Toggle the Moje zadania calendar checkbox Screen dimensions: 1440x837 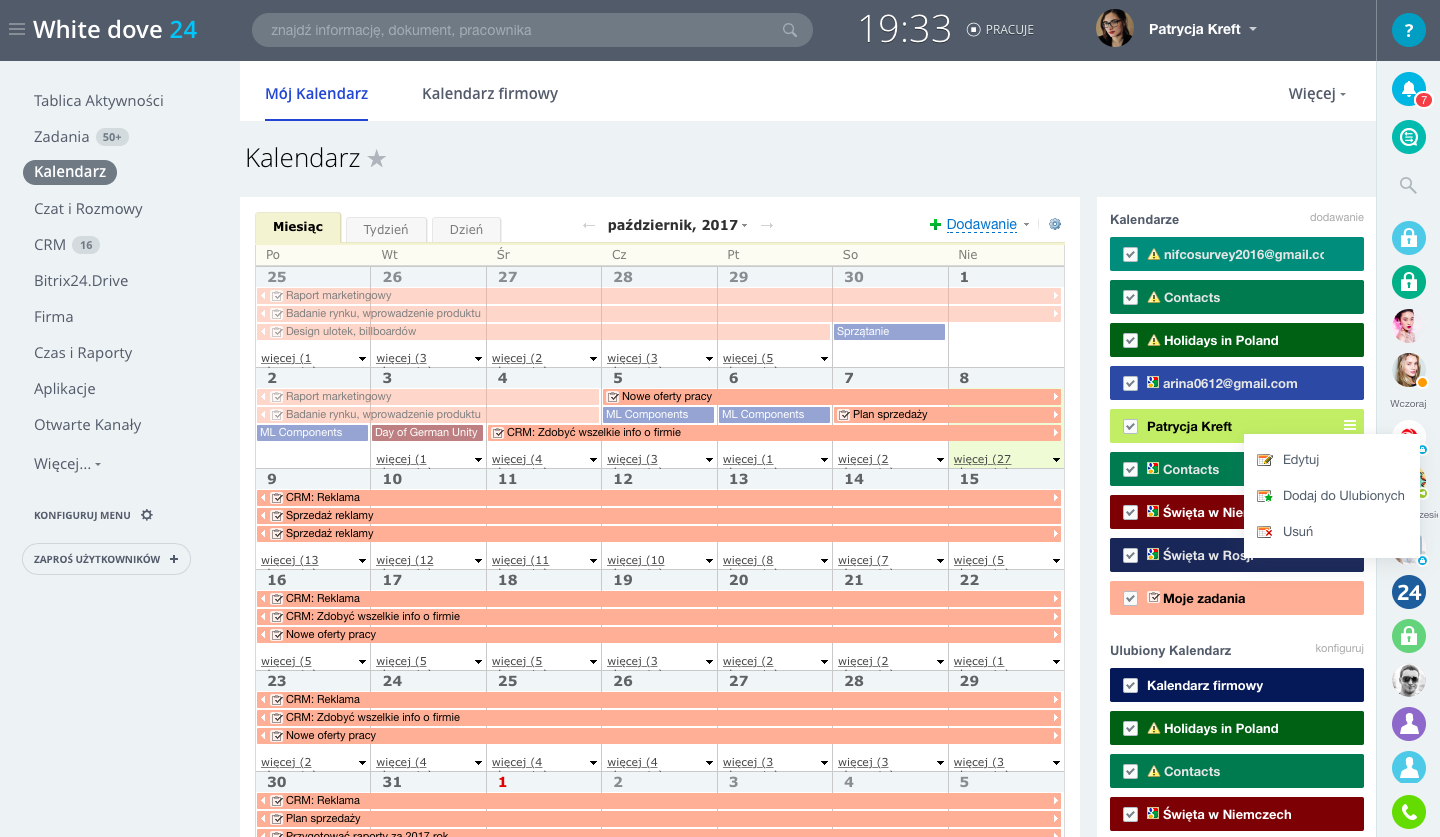pyautogui.click(x=1130, y=599)
